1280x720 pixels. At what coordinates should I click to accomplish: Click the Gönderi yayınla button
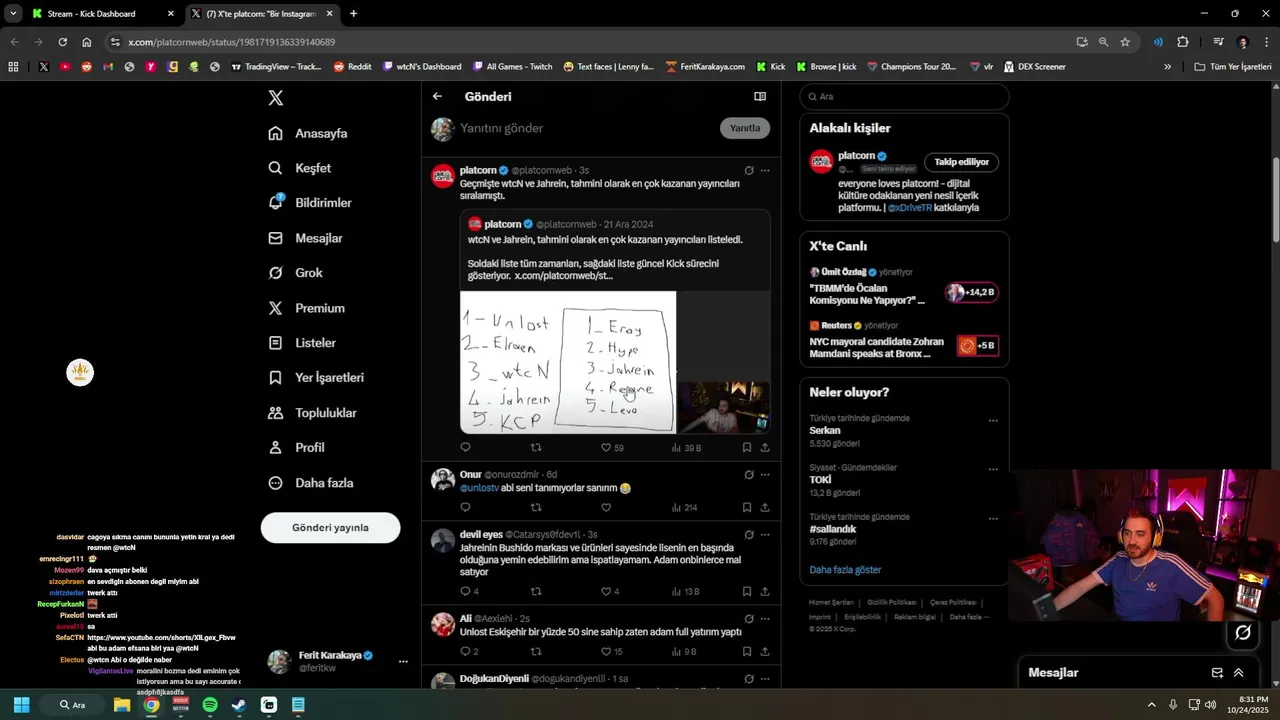(330, 528)
